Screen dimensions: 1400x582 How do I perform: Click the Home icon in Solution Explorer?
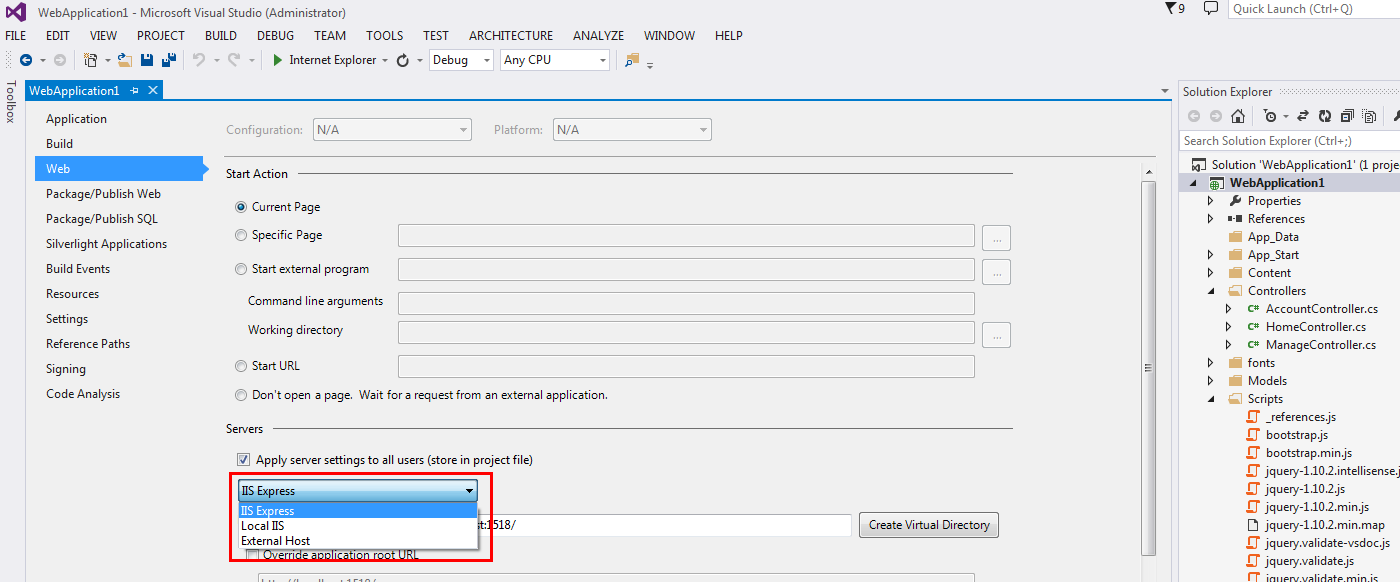tap(1238, 115)
